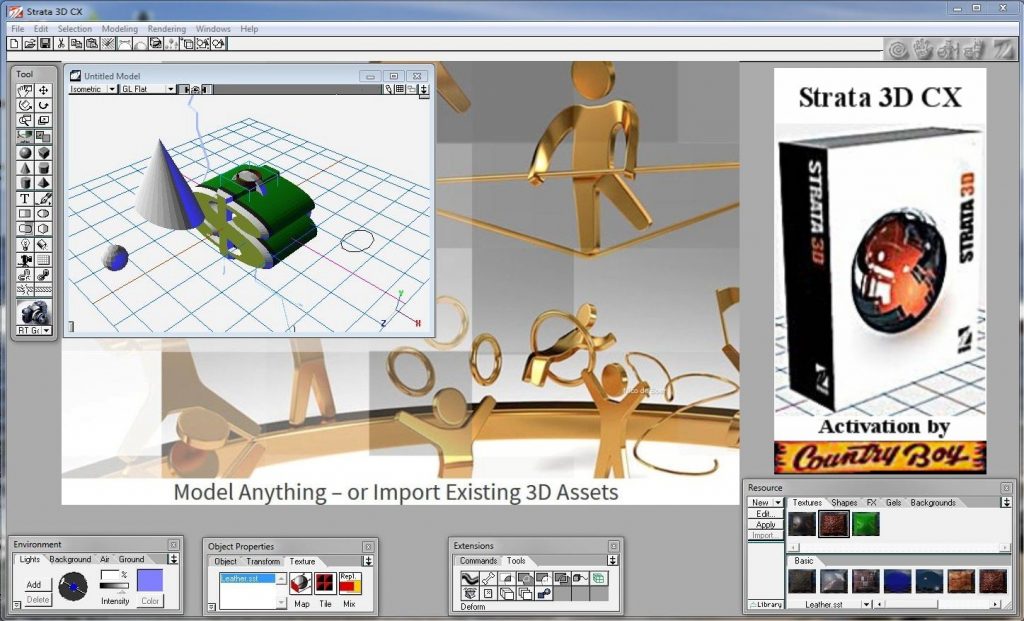Select the green texture thumbnail in Textures
The width and height of the screenshot is (1024, 621).
[x=866, y=524]
